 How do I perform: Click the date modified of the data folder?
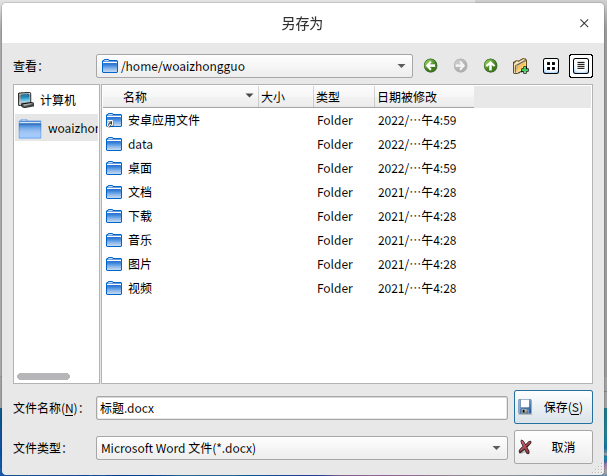point(417,144)
